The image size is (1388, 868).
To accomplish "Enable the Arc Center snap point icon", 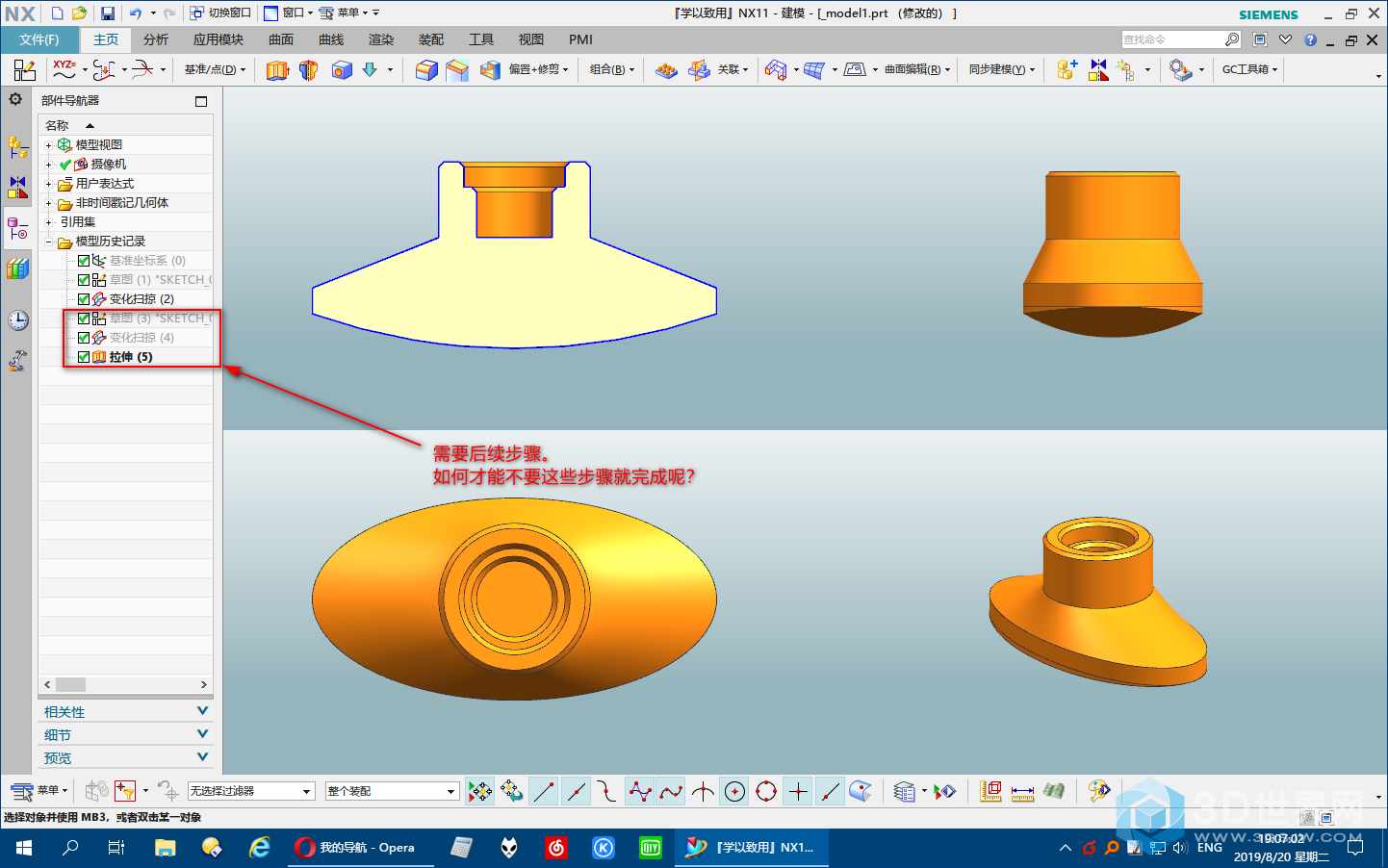I will coord(734,791).
